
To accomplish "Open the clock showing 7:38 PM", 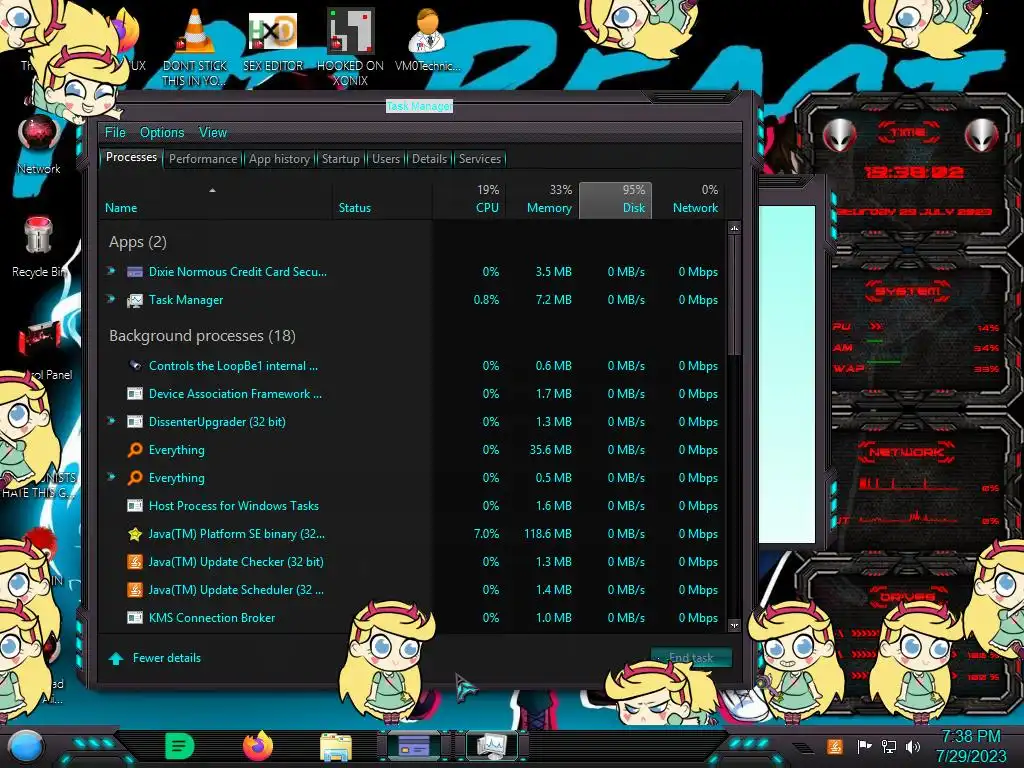I will pos(970,746).
